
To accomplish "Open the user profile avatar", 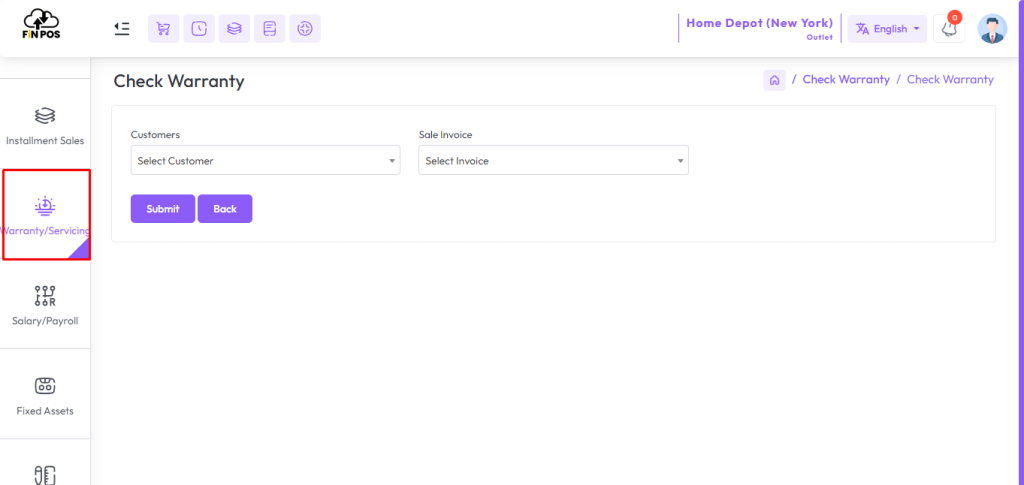I will pos(992,29).
